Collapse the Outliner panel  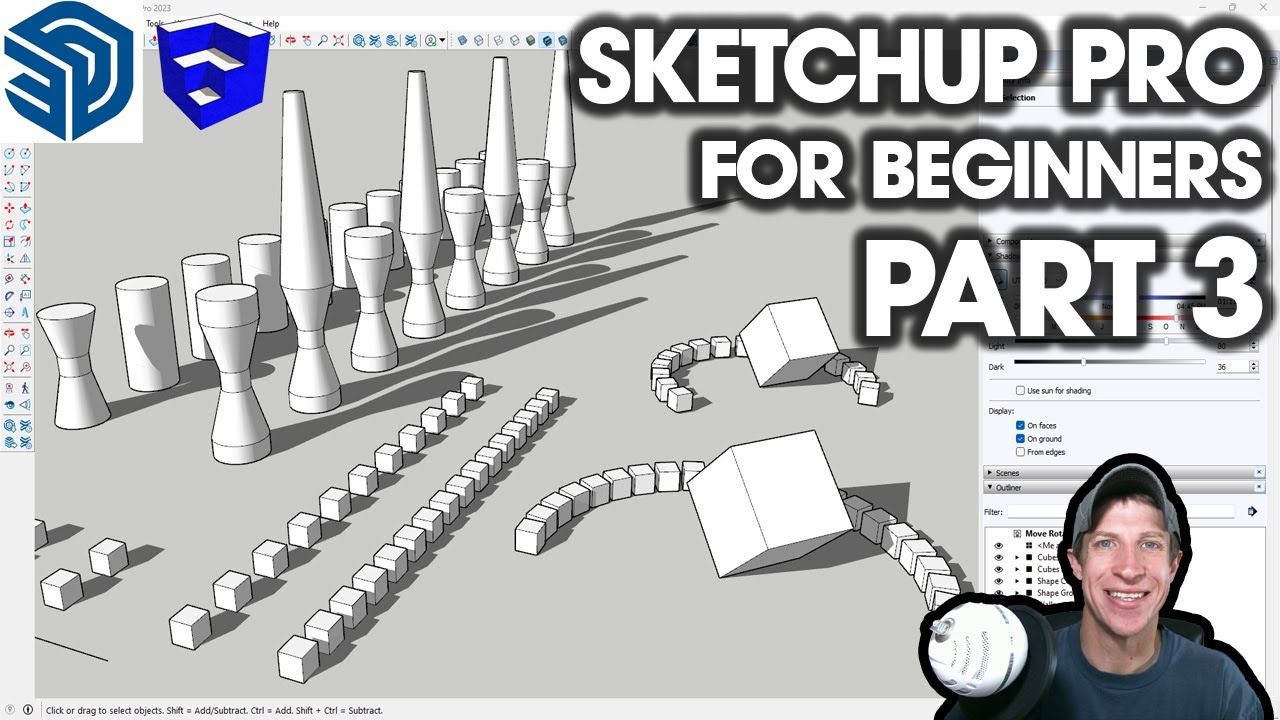[x=989, y=487]
